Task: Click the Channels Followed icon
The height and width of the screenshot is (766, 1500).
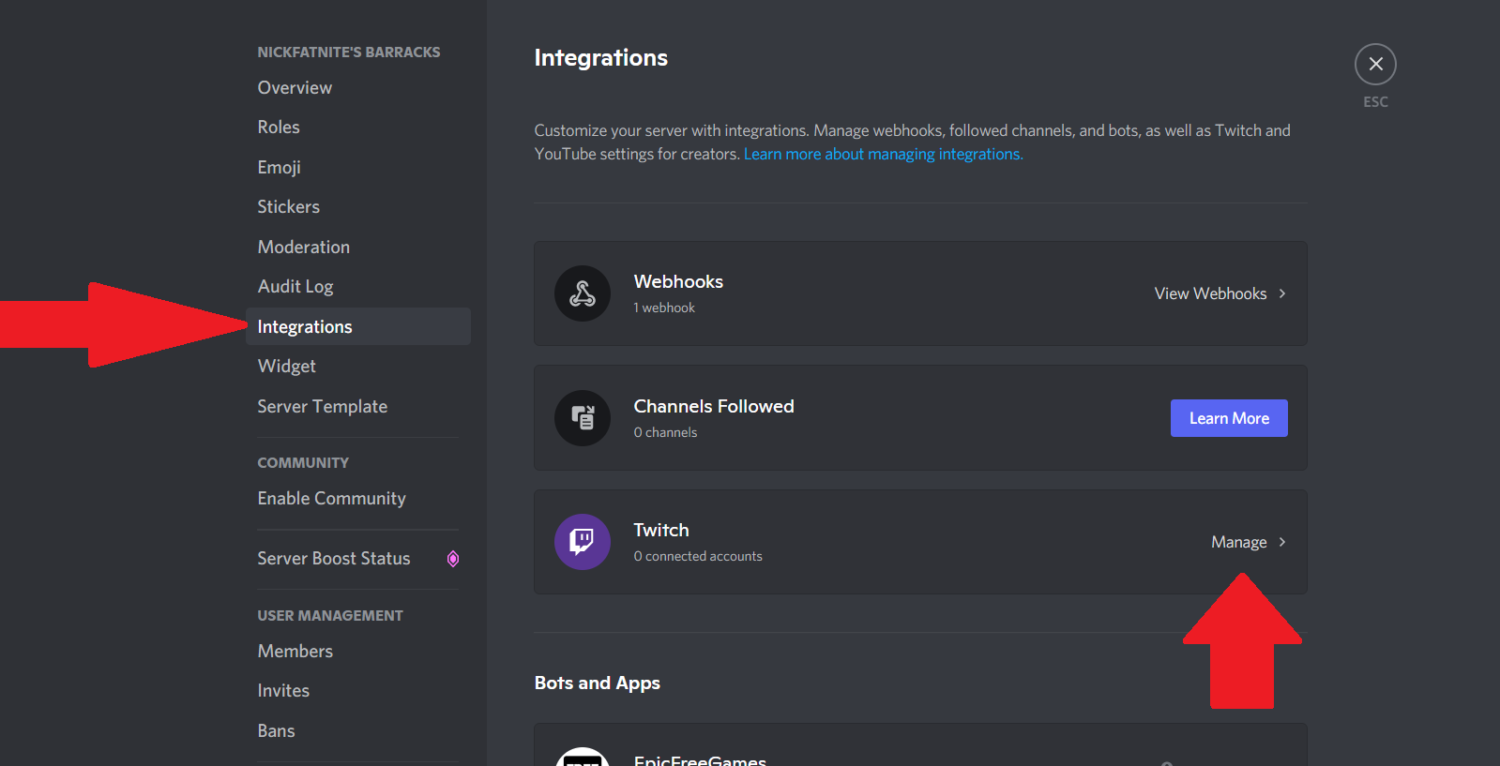Action: [x=582, y=418]
